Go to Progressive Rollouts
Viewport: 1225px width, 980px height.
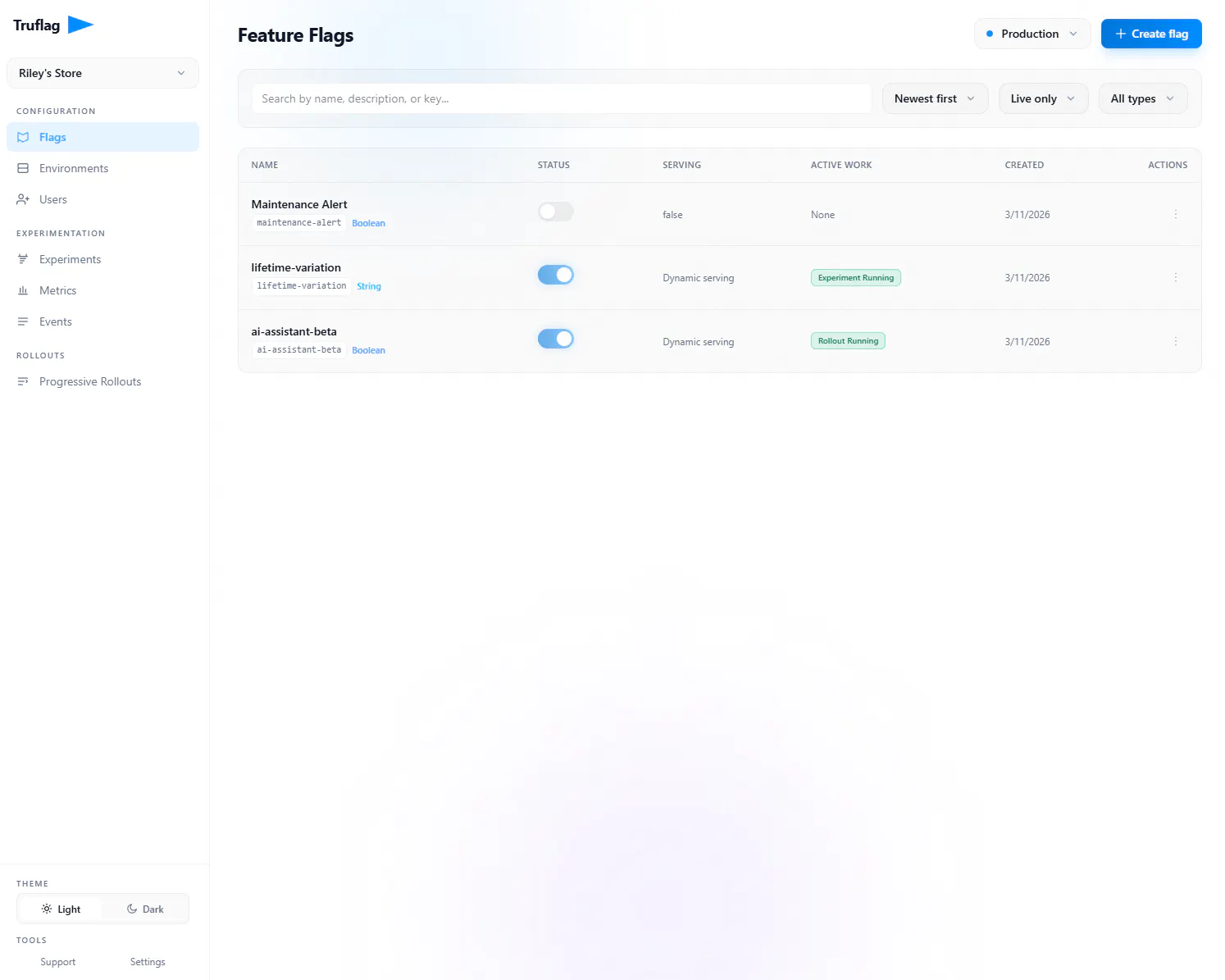(x=102, y=381)
